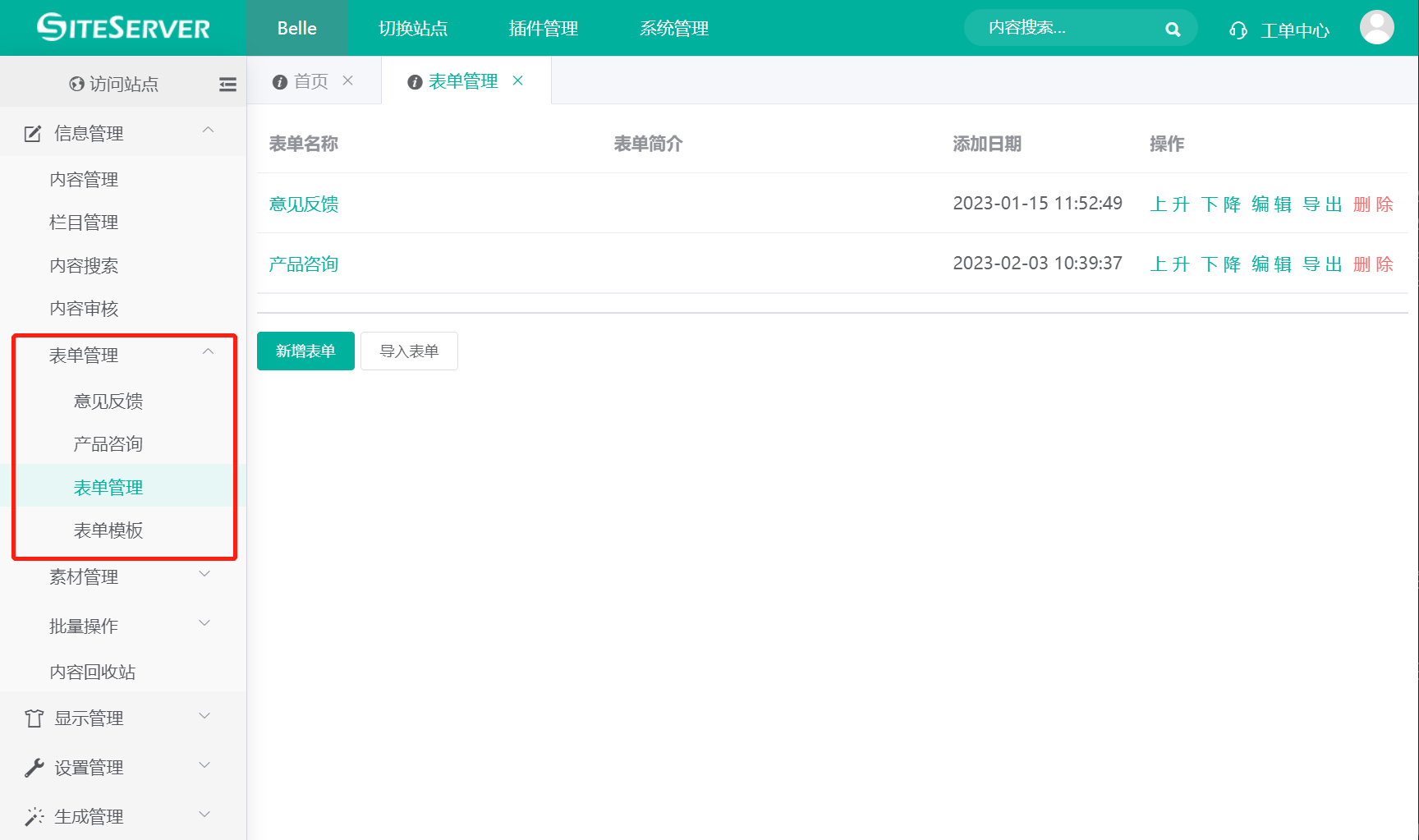Expand the 设置管理 section
Viewport: 1419px width, 840px height.
pos(204,765)
